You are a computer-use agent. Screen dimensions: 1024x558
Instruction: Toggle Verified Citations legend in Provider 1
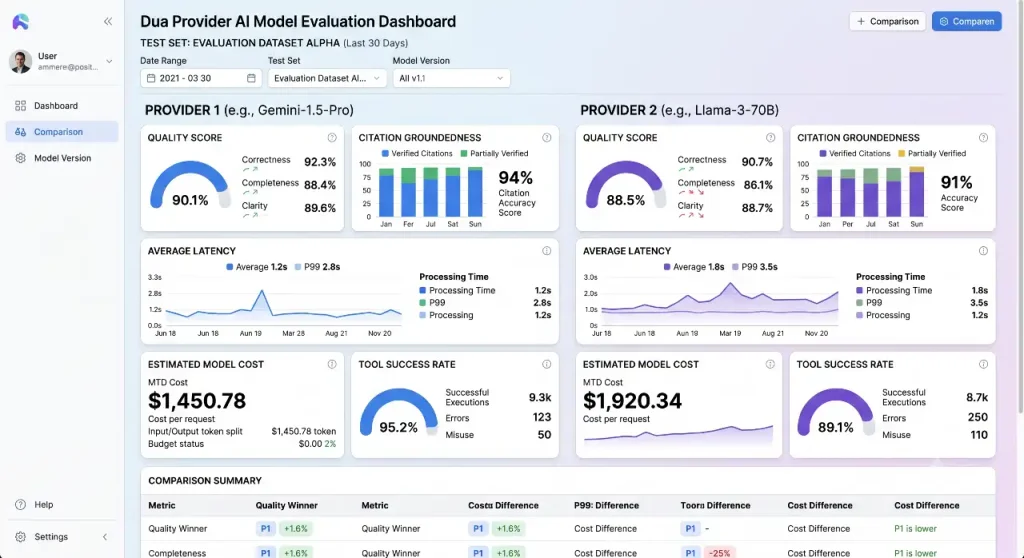(x=417, y=154)
